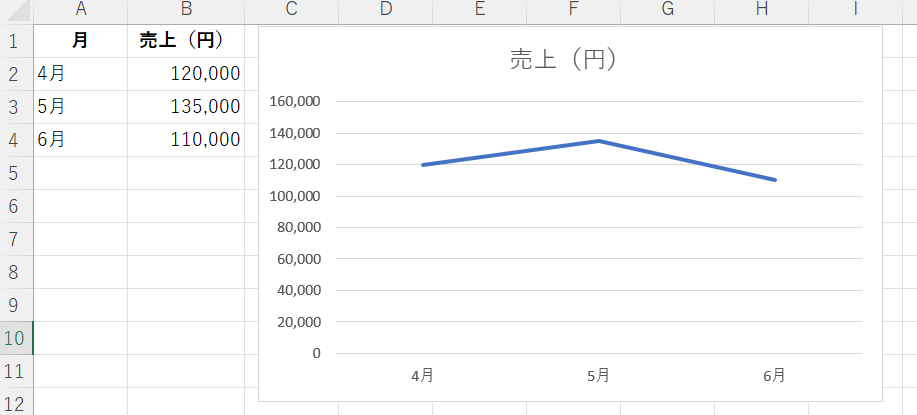
Task: Select the 5月 cell in column A
Action: point(80,107)
